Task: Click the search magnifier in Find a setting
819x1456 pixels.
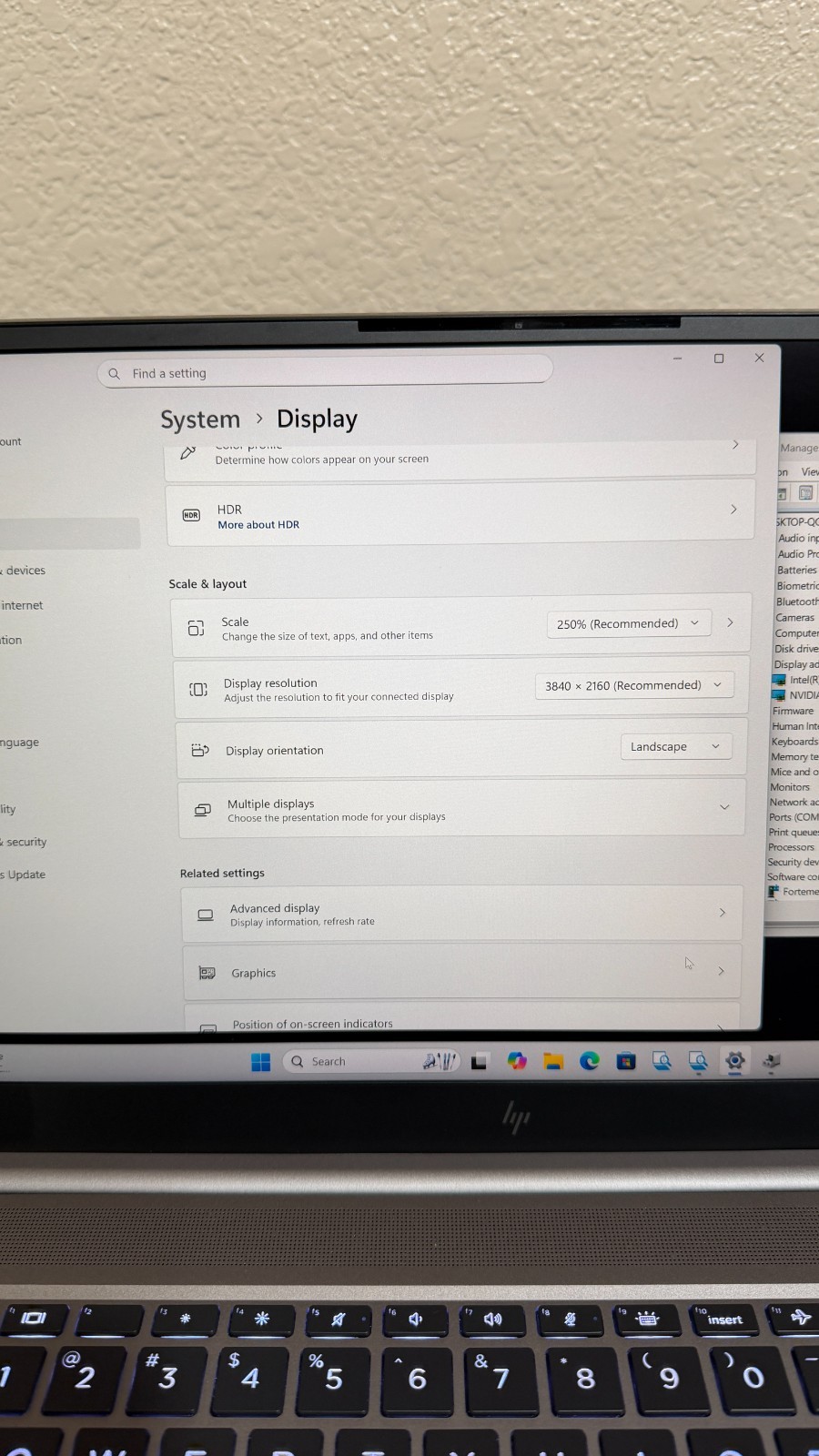Action: tap(114, 373)
